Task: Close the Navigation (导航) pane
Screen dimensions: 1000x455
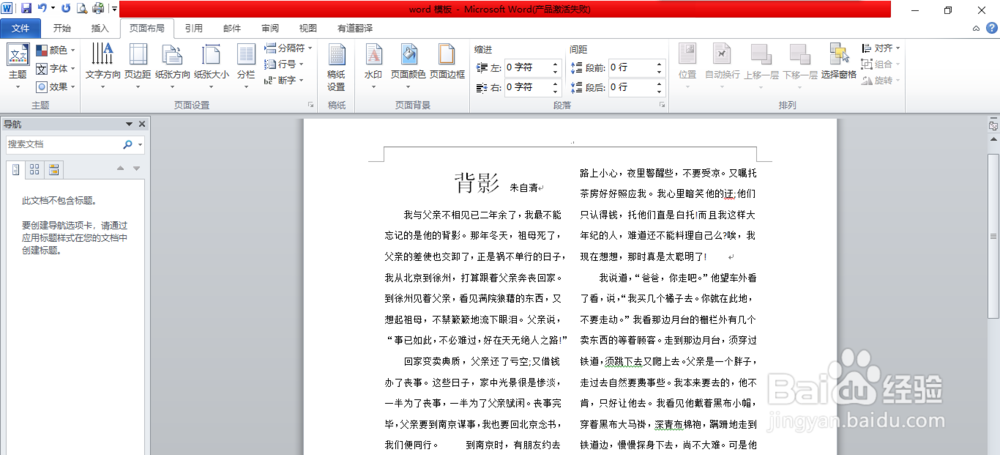Action: 142,124
